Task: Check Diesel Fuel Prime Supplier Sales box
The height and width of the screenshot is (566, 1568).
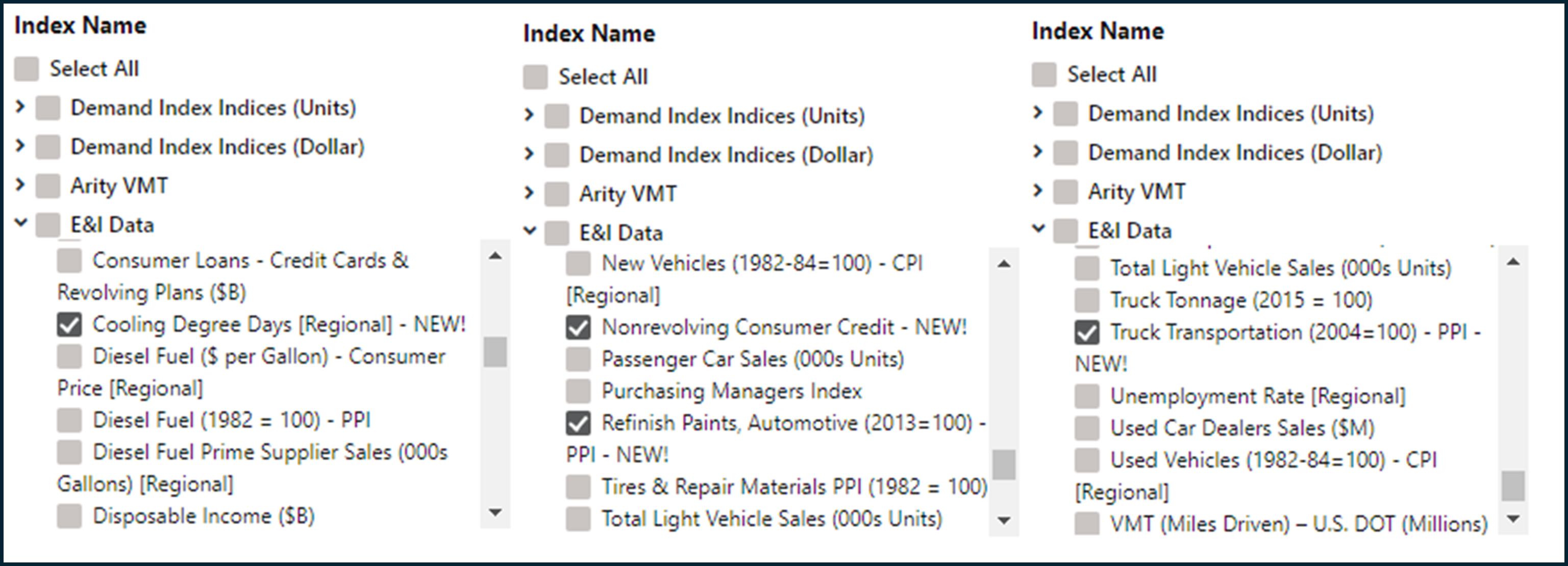Action: [69, 452]
